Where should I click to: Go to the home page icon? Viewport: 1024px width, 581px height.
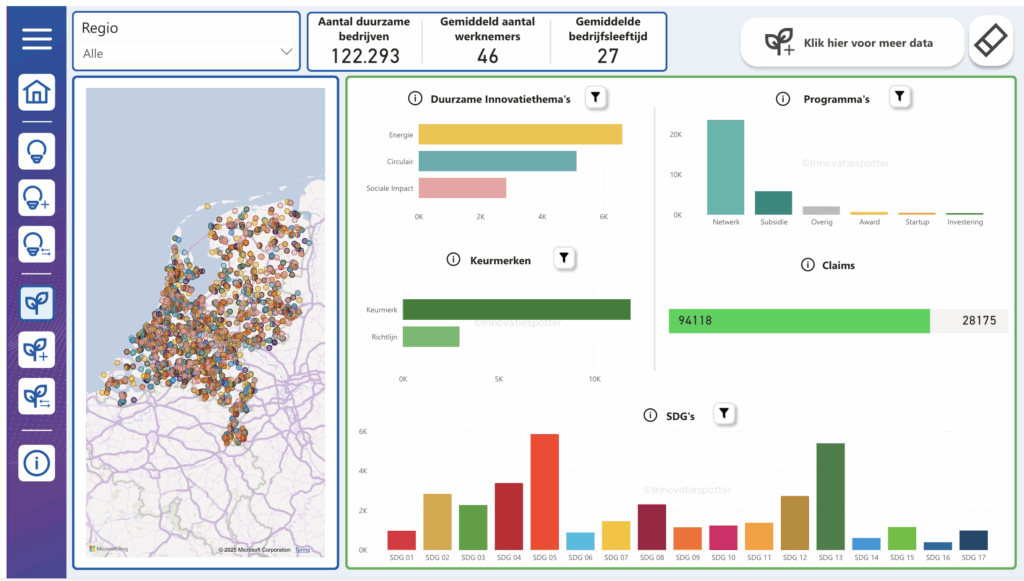click(36, 93)
